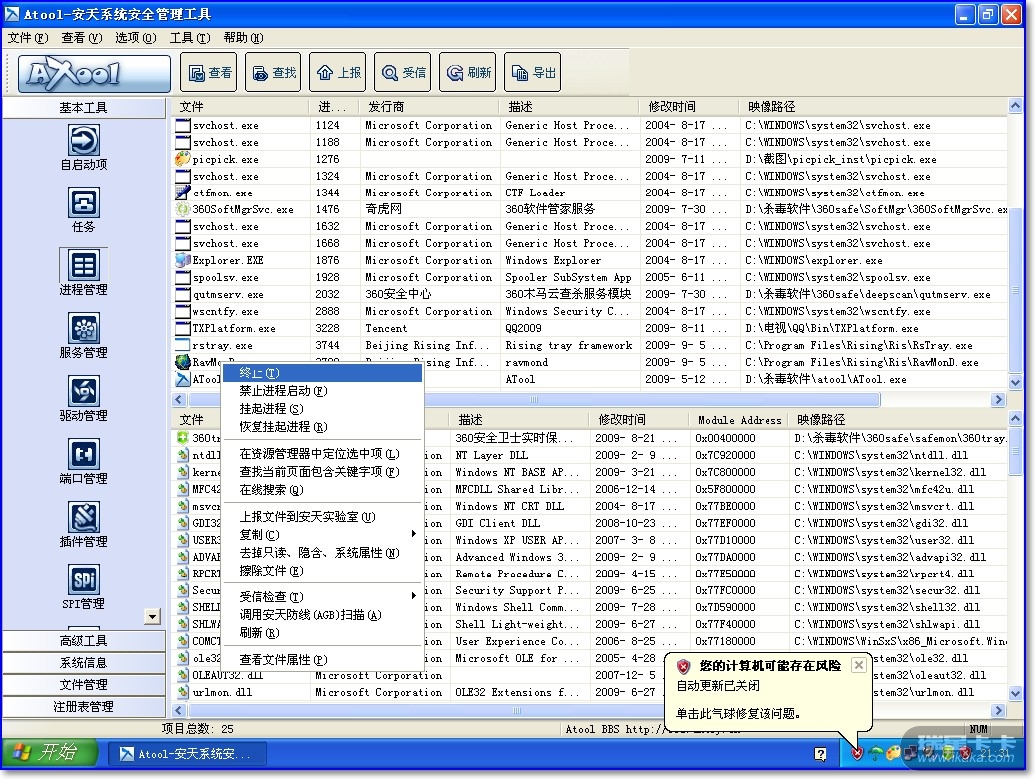
Task: Click the 查找 search toolbar button
Action: coord(273,72)
